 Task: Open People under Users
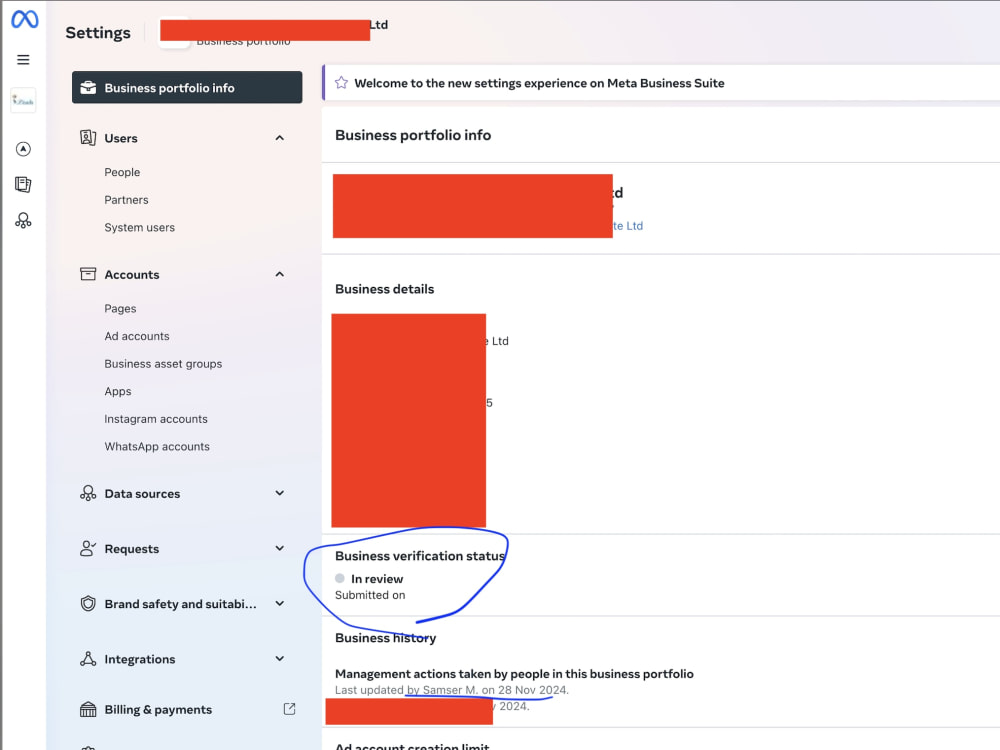coord(122,172)
